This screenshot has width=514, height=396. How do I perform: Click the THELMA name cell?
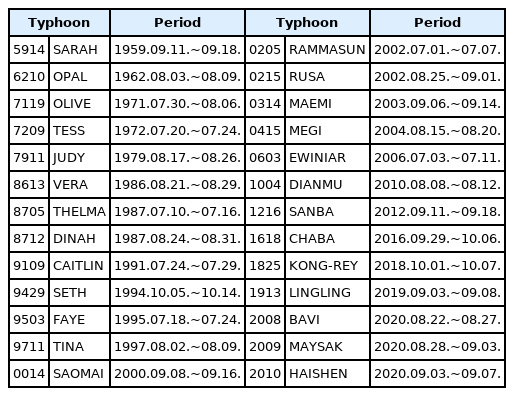click(79, 212)
